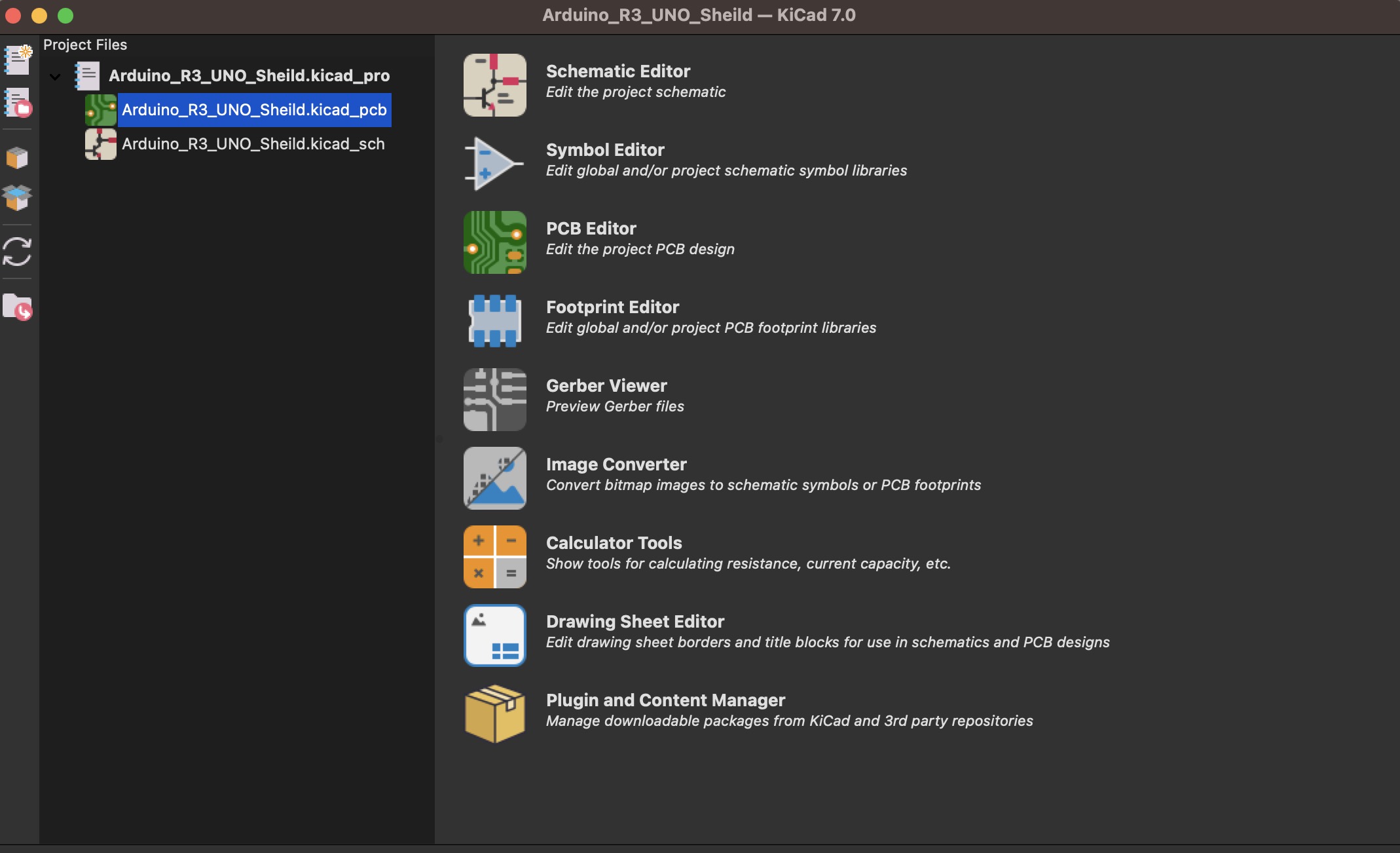Click 'Preview Gerber files' description

click(x=615, y=406)
